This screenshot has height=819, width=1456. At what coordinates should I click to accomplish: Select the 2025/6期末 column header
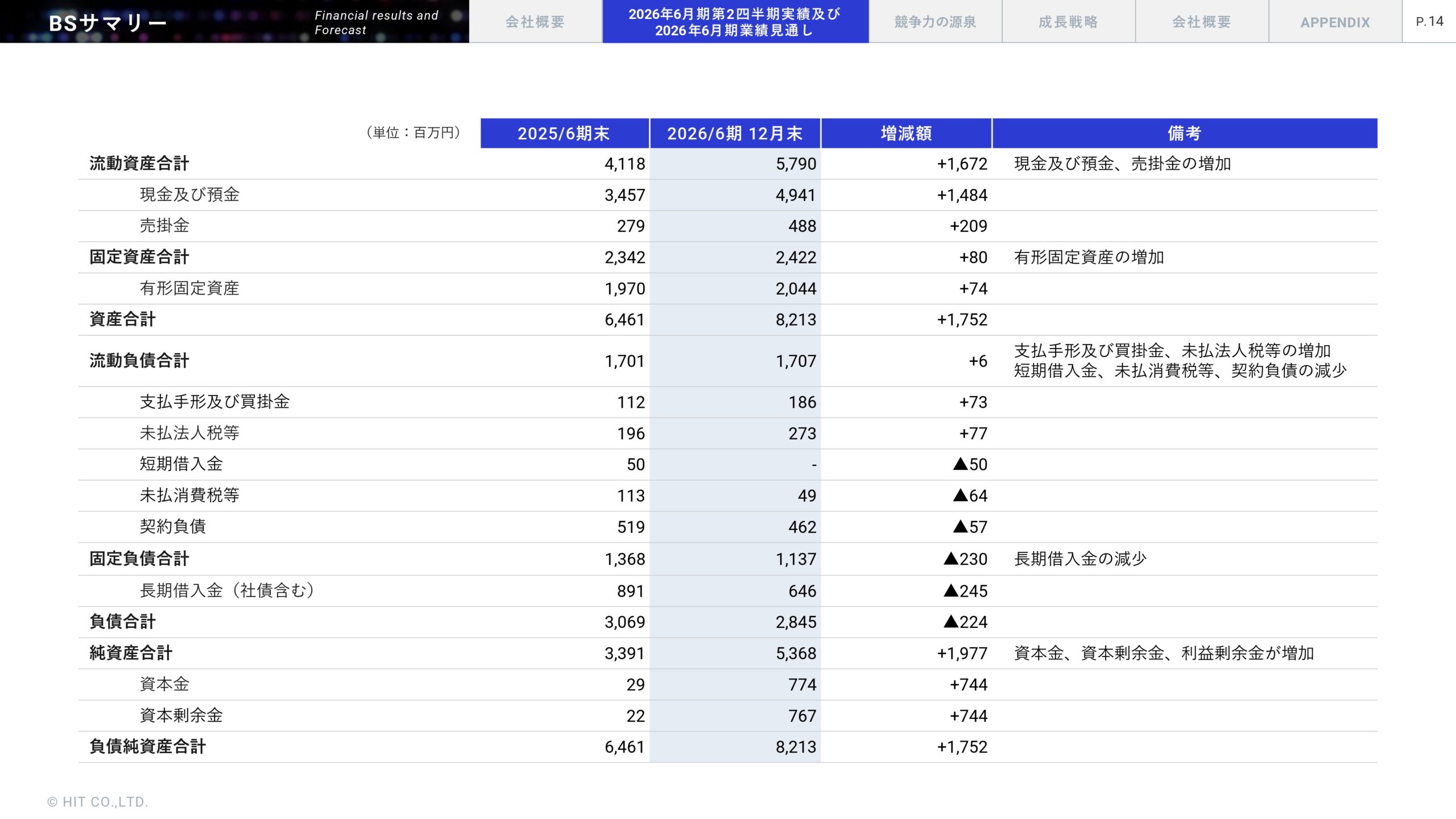tap(565, 134)
